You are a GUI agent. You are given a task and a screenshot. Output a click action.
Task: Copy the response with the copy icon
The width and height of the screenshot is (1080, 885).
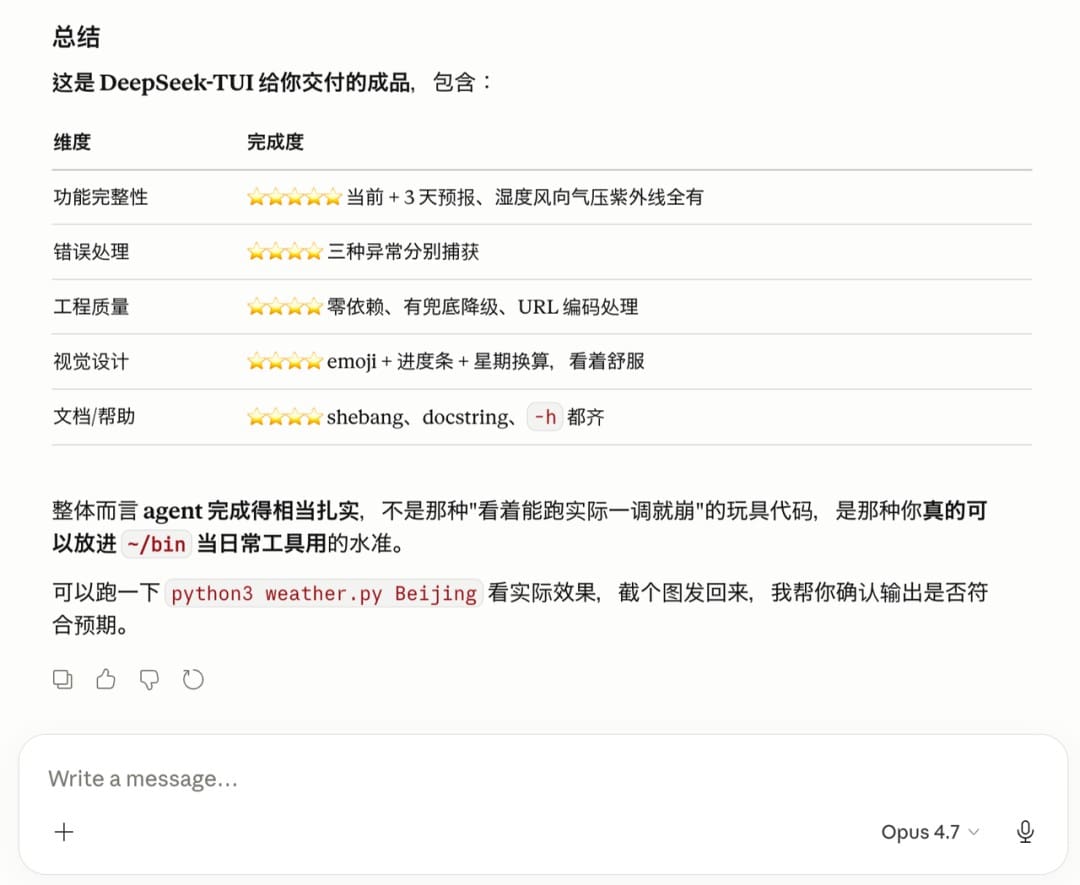coord(63,680)
